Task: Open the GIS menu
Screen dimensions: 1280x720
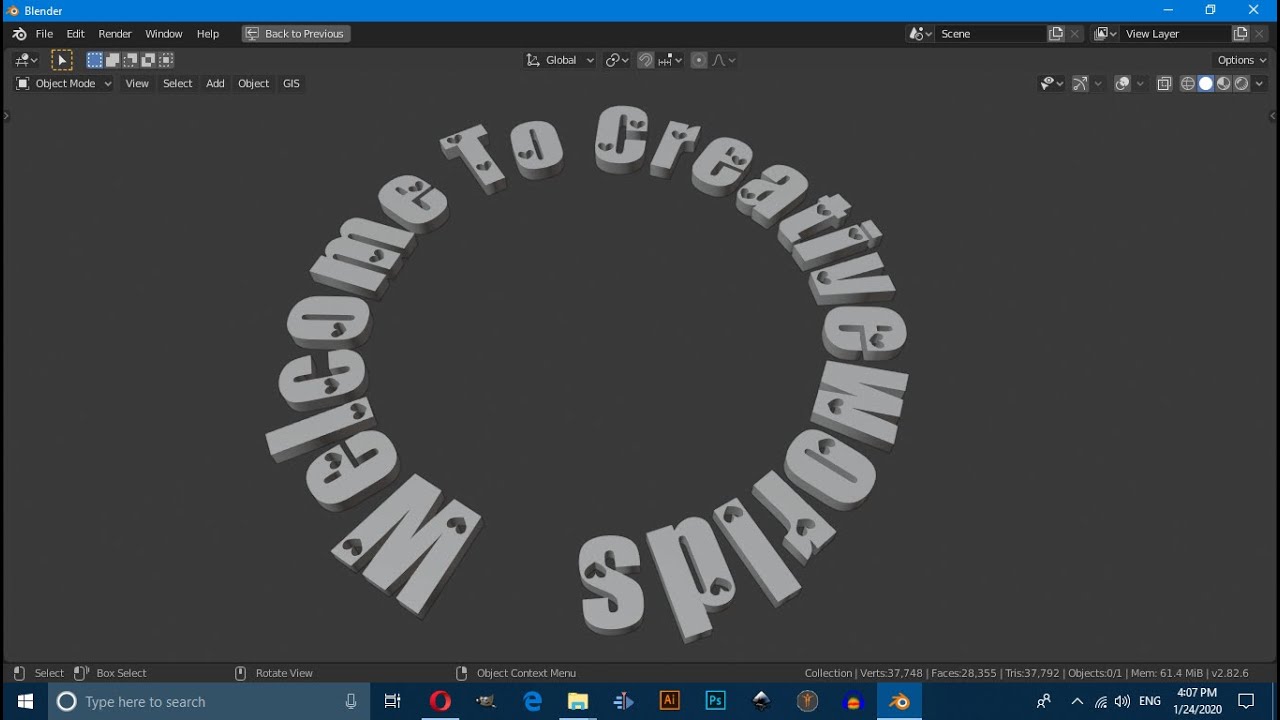Action: (x=291, y=84)
